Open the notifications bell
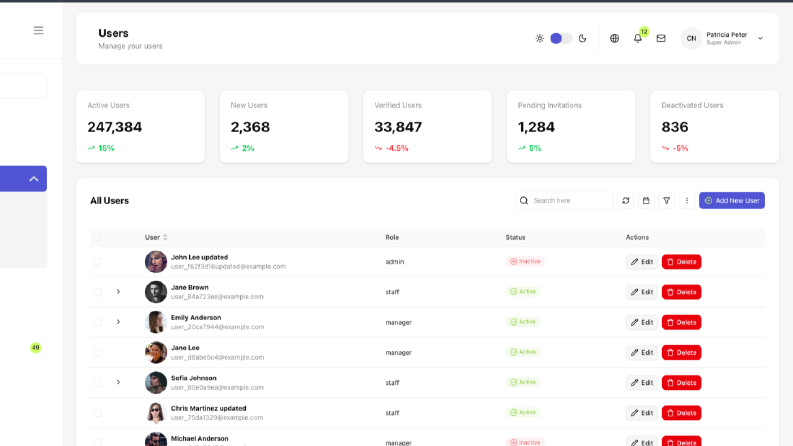Screen dimensions: 793x446 (x=638, y=38)
